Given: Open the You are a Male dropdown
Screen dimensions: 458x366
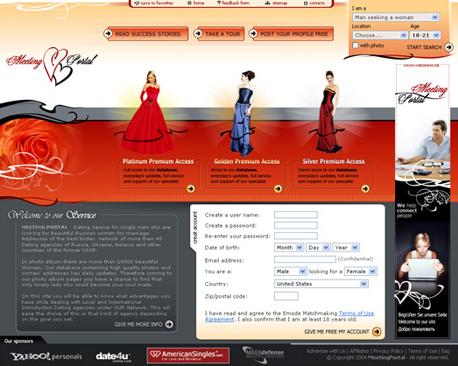Looking at the screenshot, I should pos(290,271).
